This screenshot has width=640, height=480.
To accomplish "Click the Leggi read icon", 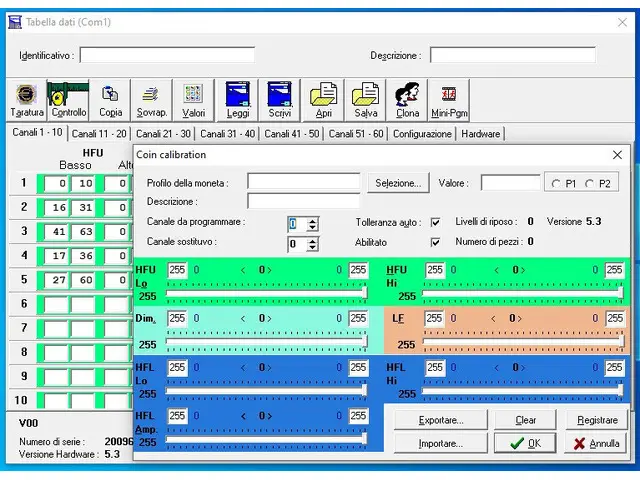I will pos(238,100).
